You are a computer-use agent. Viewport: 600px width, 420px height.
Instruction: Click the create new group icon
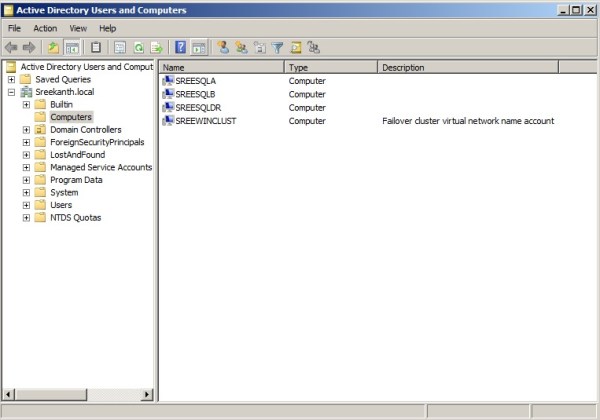click(241, 47)
